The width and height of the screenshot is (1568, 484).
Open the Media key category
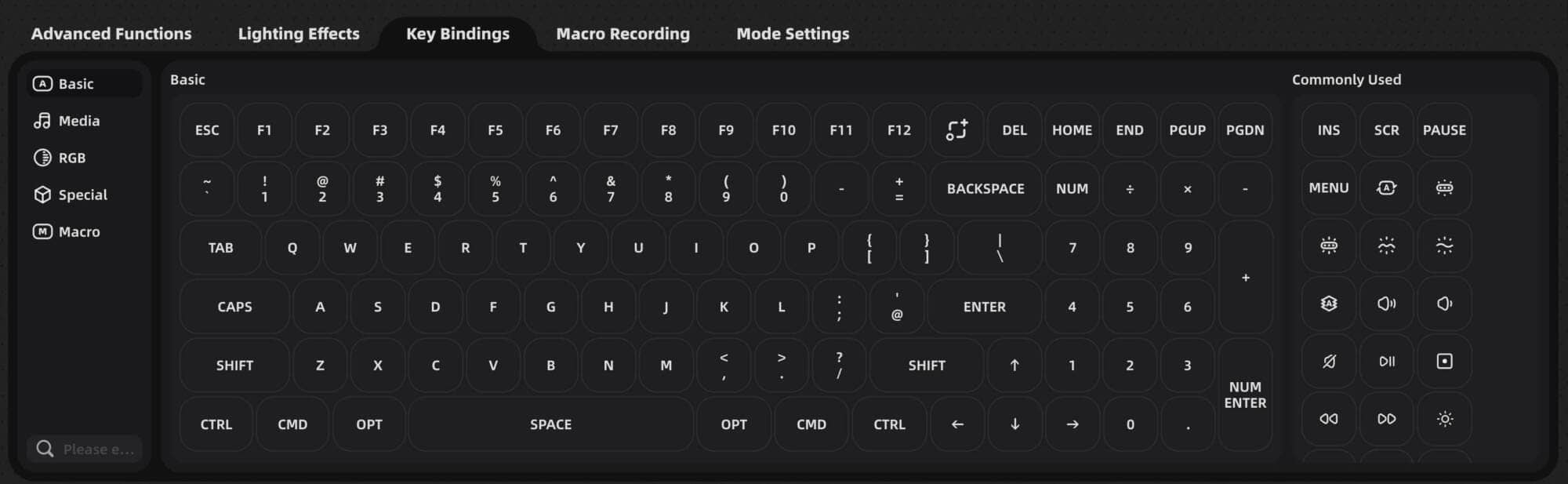pos(78,120)
